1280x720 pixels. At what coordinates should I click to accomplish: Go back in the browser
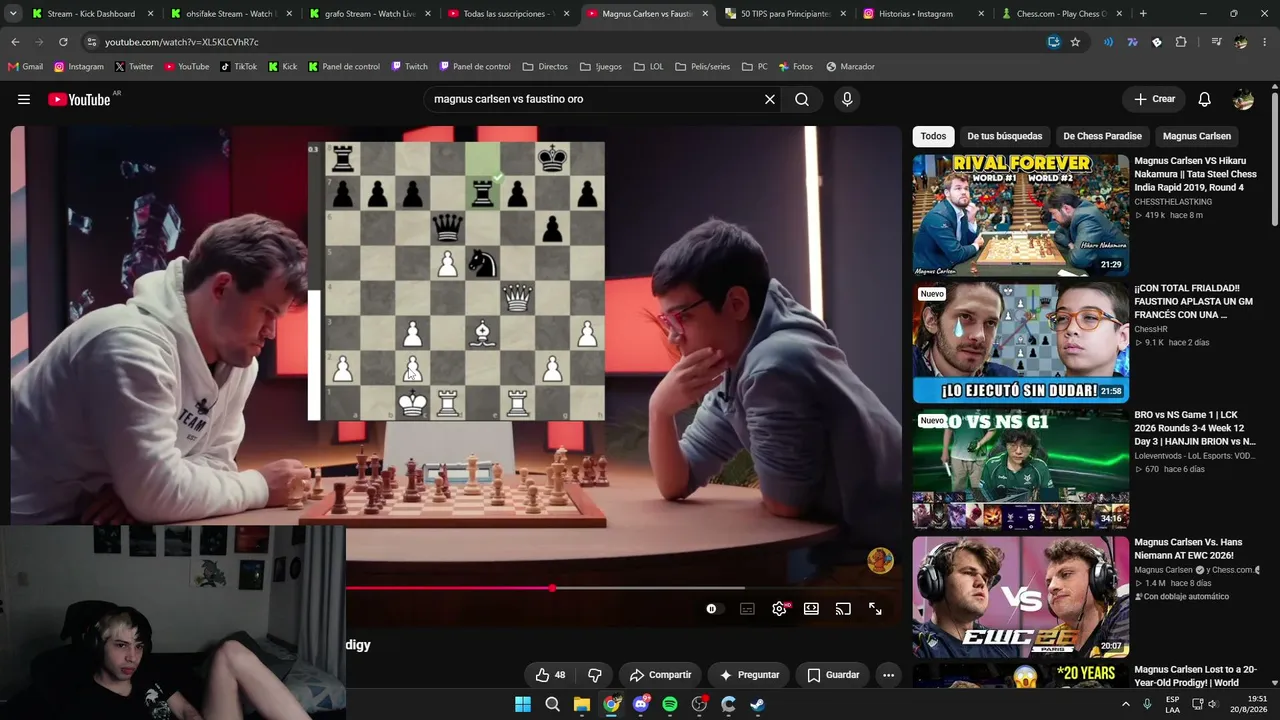pos(15,42)
